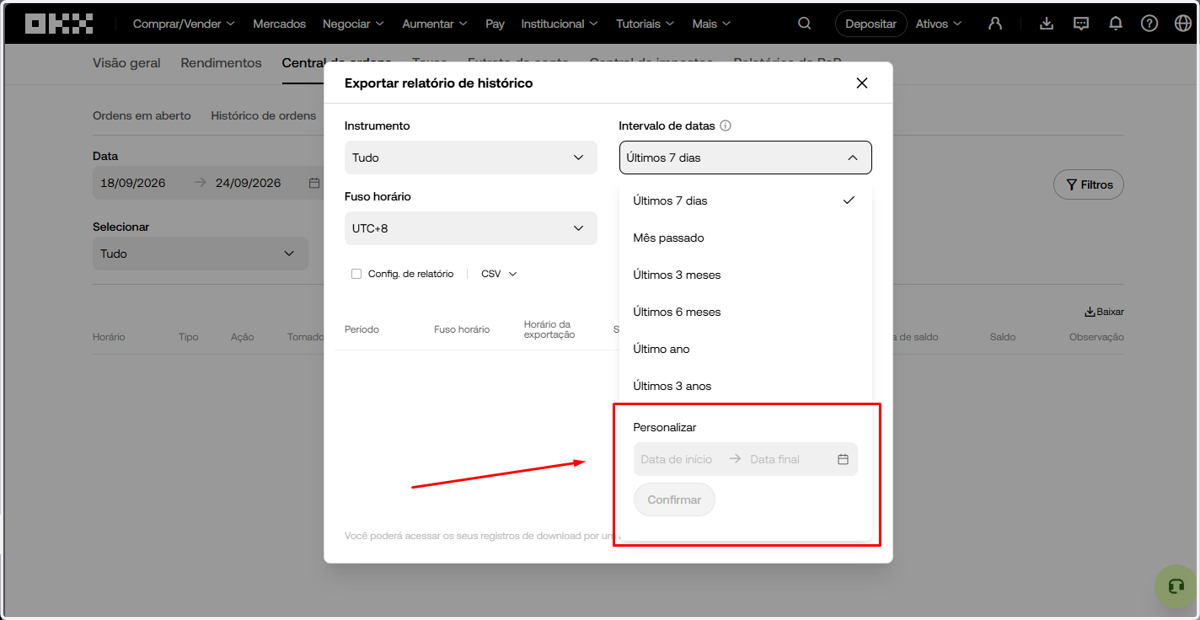Open the language globe icon
Screen dimensions: 1200x620
point(1183,23)
